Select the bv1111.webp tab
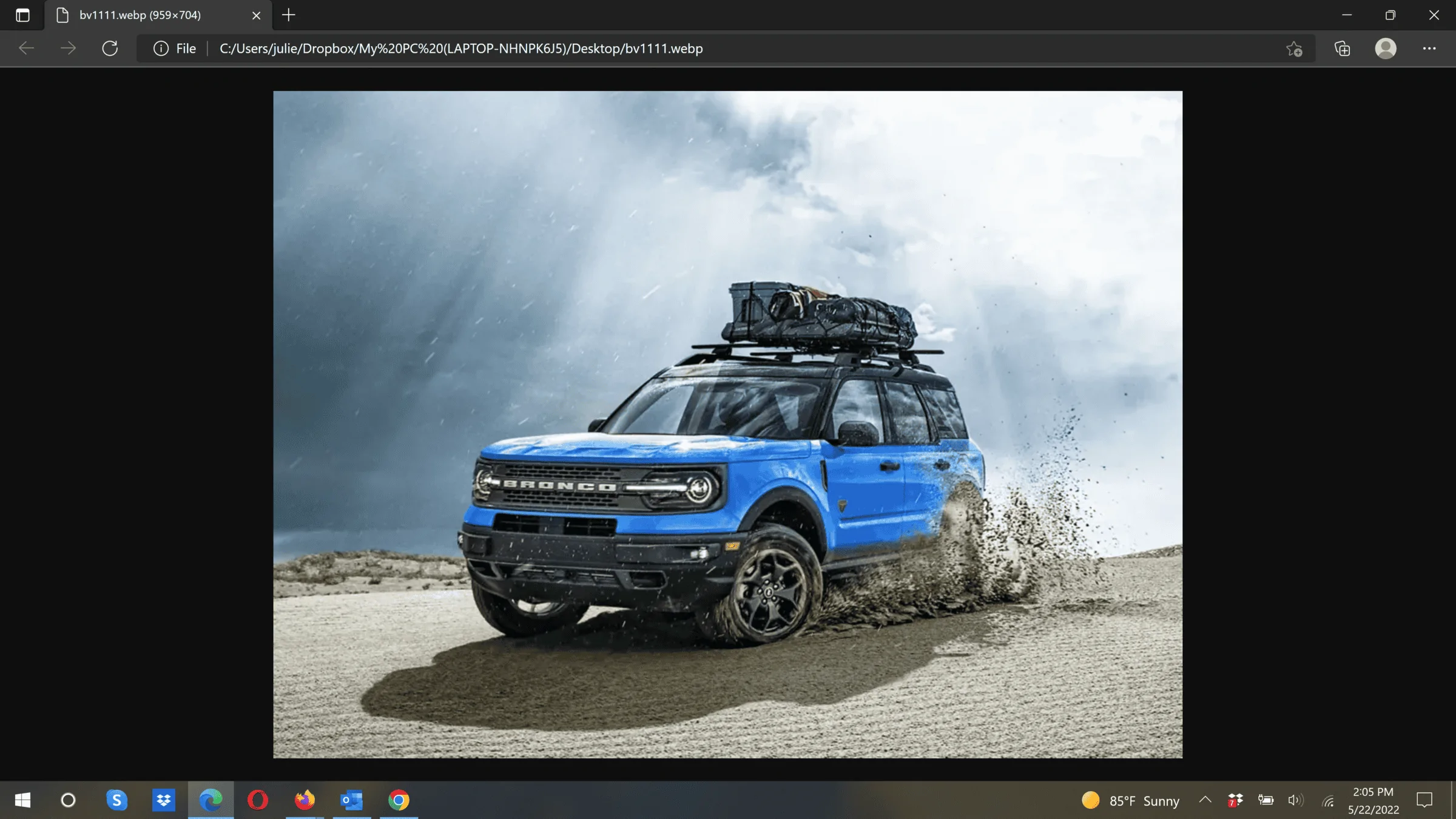The image size is (1456, 819). point(141,15)
